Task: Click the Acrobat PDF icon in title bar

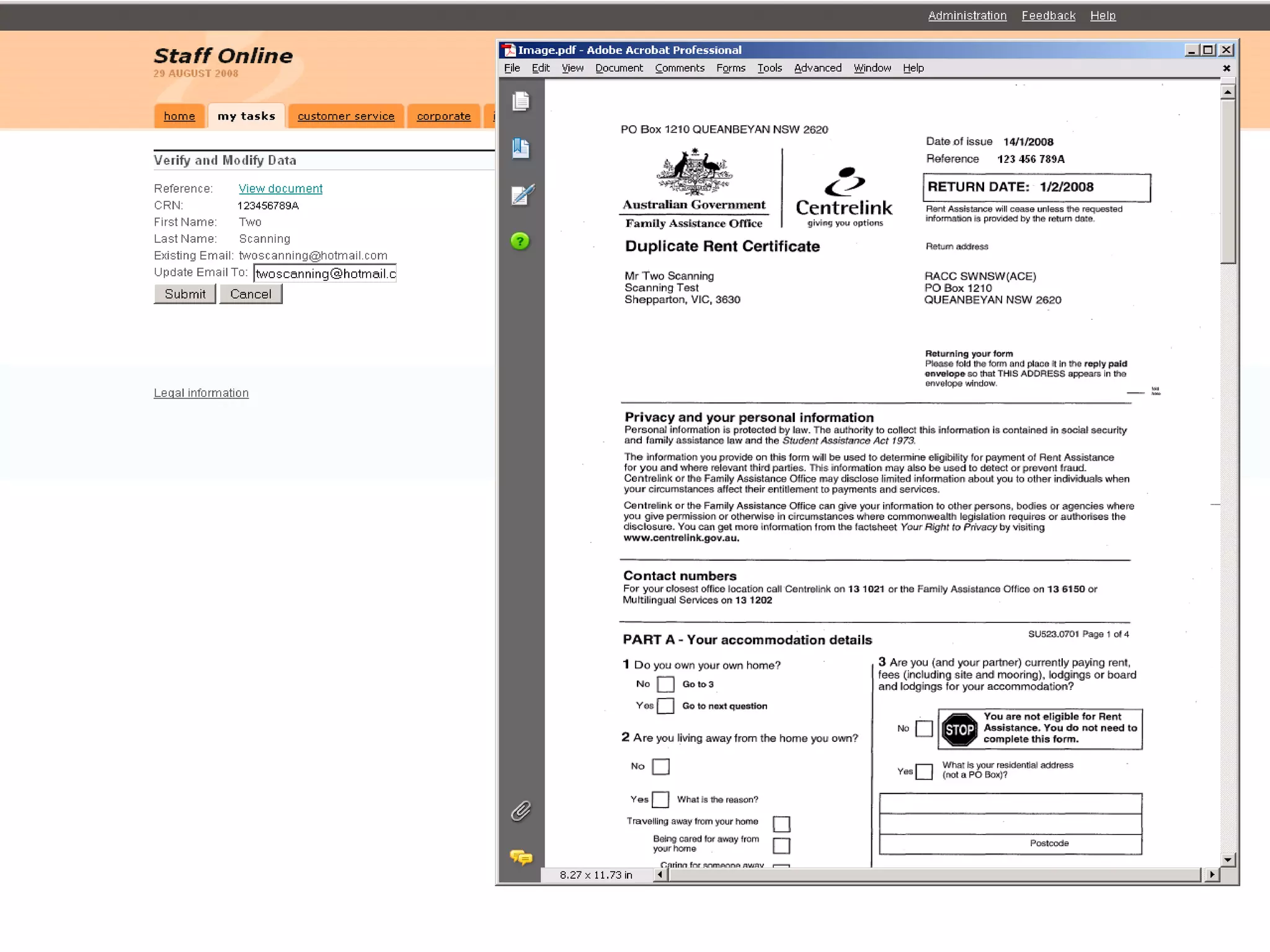Action: point(509,50)
